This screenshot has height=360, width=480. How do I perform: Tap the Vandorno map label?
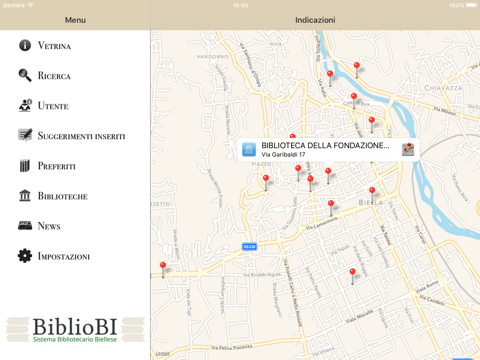(x=212, y=57)
